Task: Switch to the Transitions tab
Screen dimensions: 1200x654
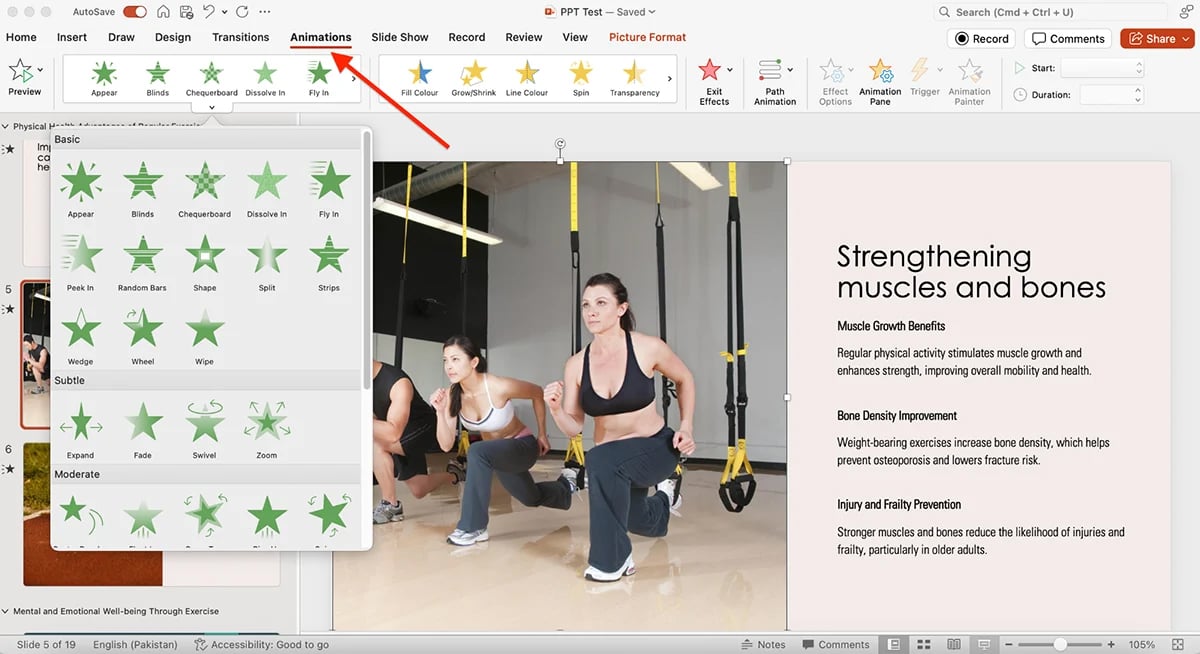Action: coord(240,37)
